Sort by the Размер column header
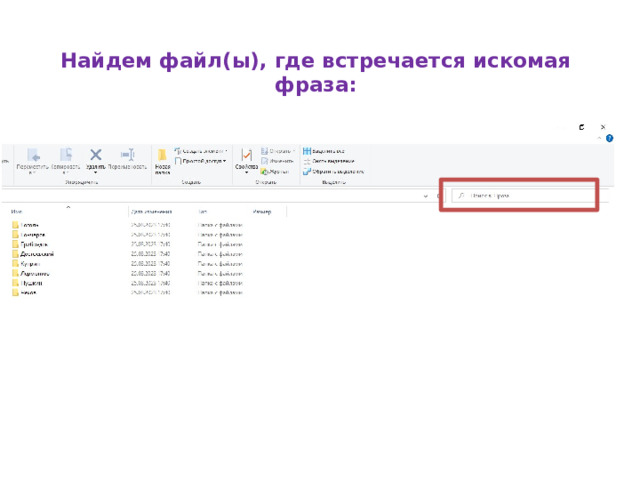The height and width of the screenshot is (480, 640). pos(262,211)
